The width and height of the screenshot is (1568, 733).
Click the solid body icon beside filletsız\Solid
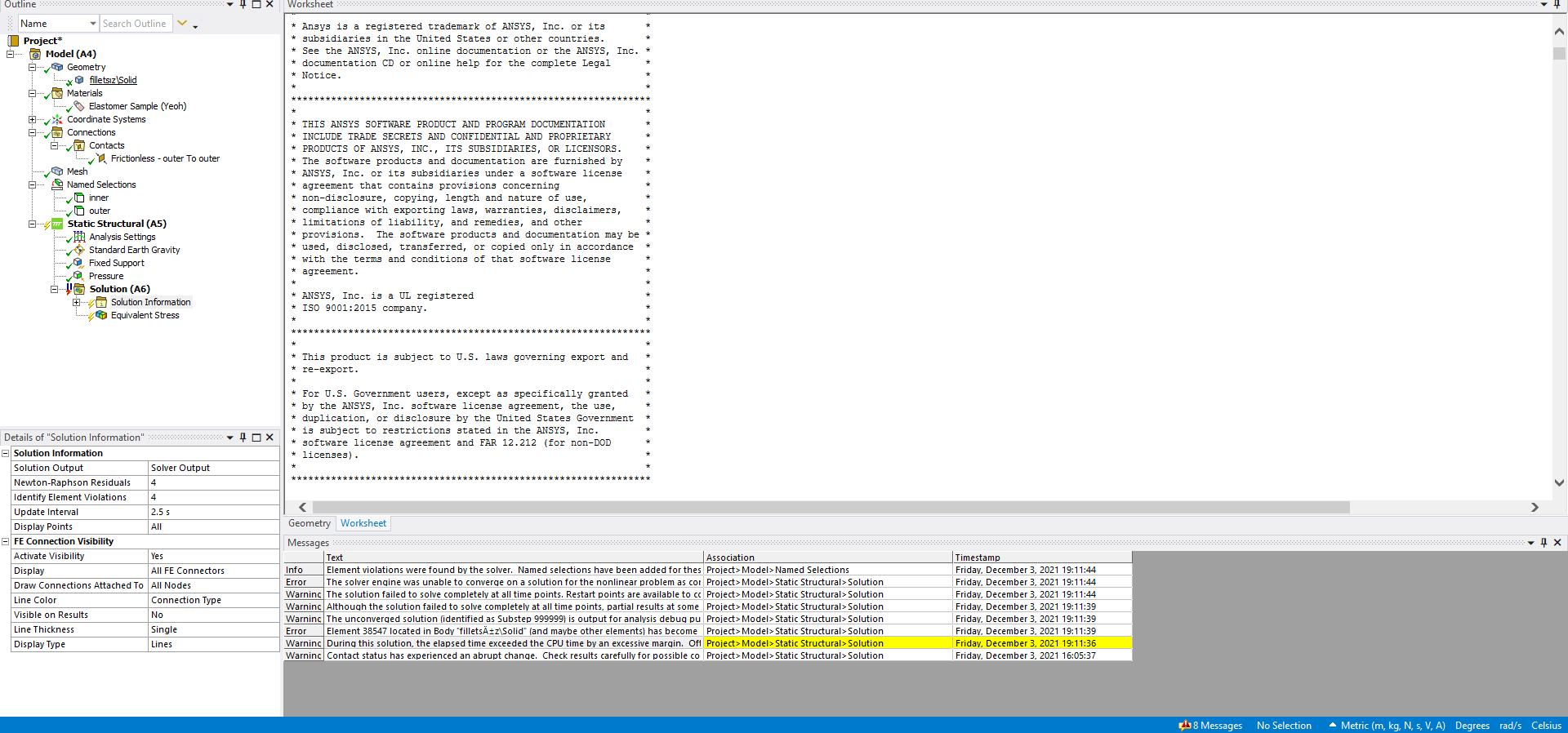point(79,80)
